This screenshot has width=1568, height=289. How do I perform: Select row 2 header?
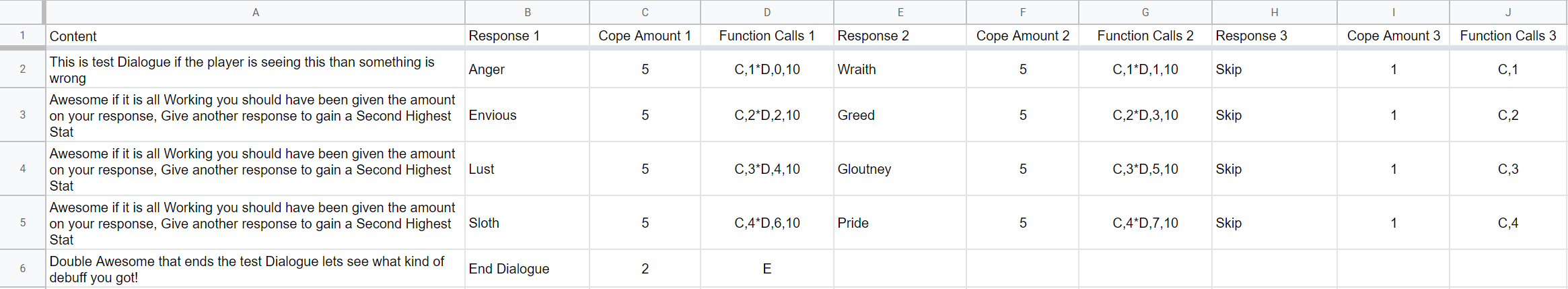tap(22, 69)
